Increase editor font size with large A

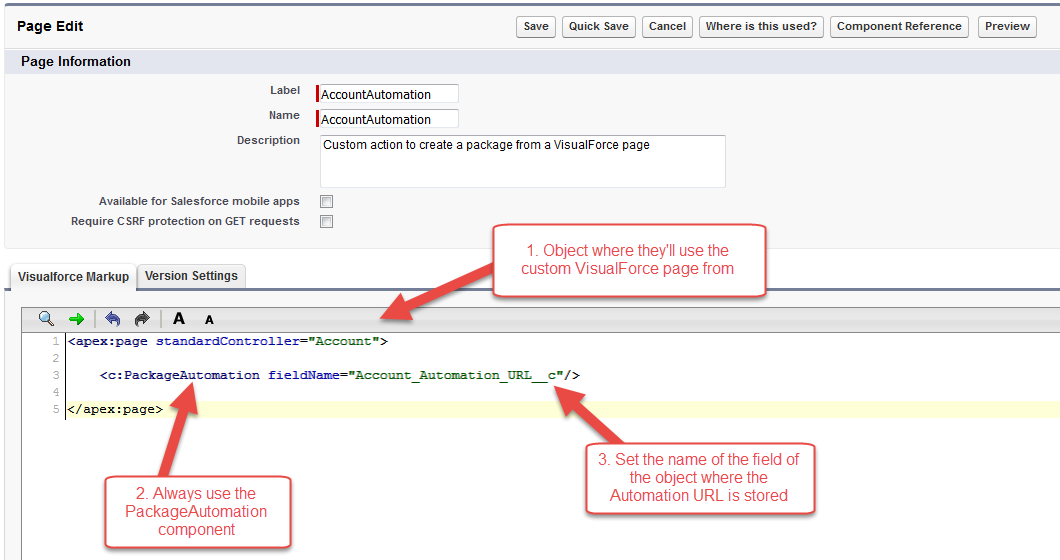point(179,319)
